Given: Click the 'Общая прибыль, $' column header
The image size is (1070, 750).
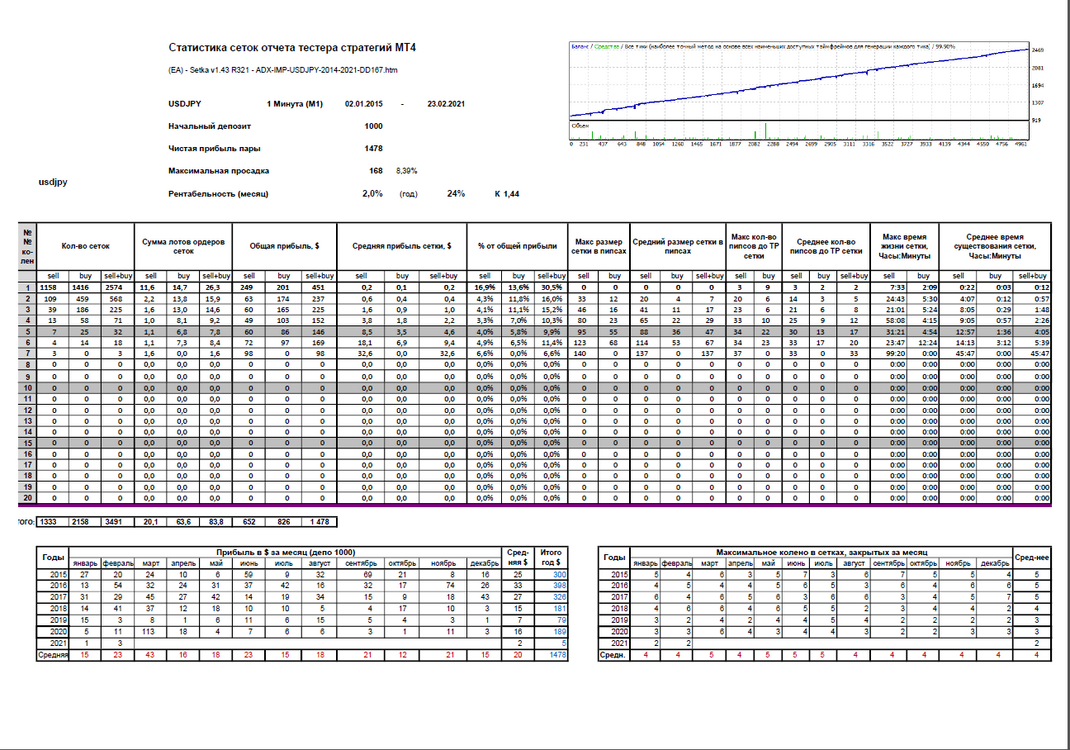Looking at the screenshot, I should click(284, 246).
